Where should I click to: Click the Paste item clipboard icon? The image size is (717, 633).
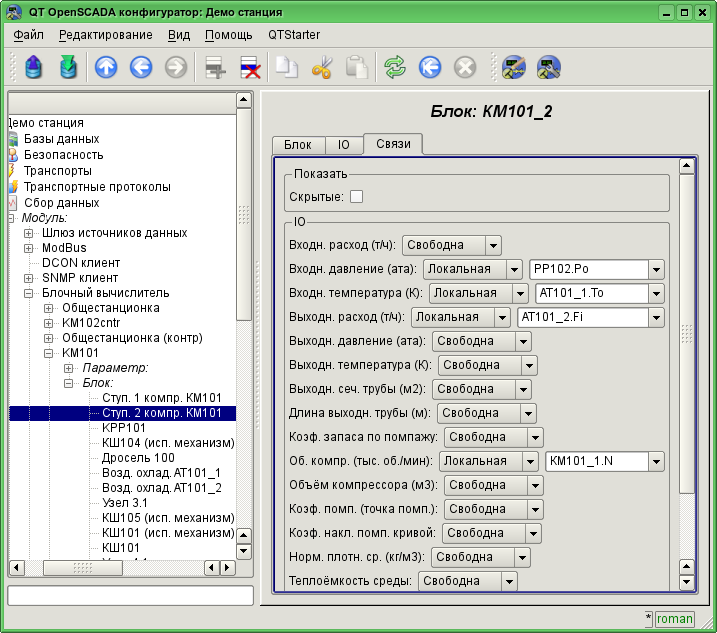(x=357, y=68)
